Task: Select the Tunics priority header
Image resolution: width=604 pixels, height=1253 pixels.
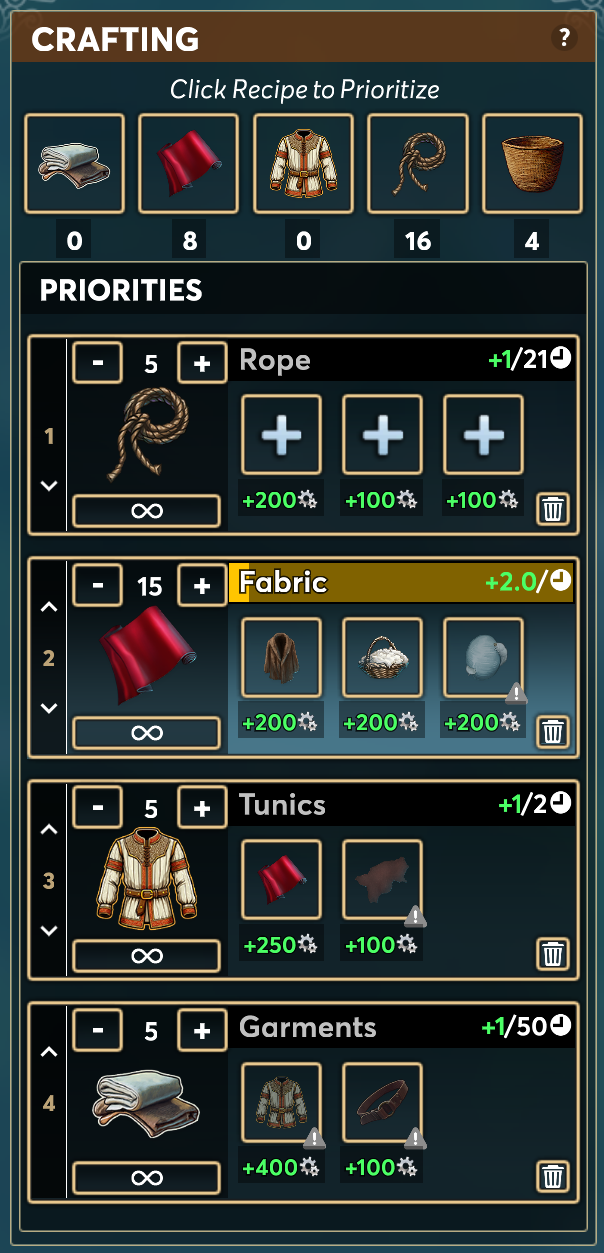Action: coord(403,804)
